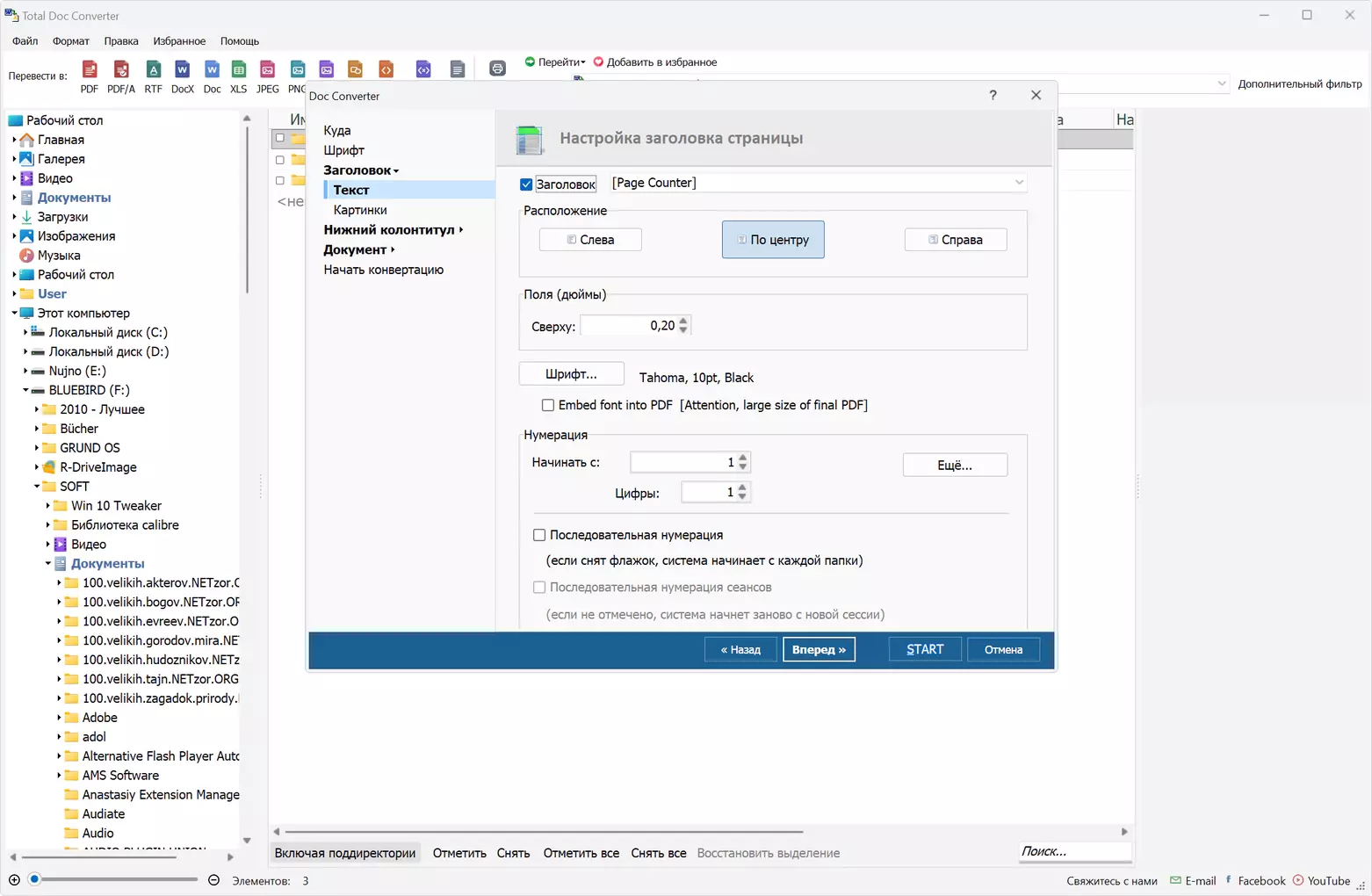1372x896 pixels.
Task: Open the Правка menu
Action: pos(121,41)
